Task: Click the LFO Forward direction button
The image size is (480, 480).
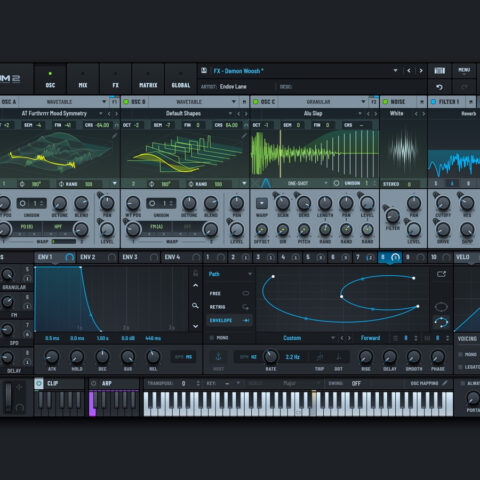Action: point(370,338)
